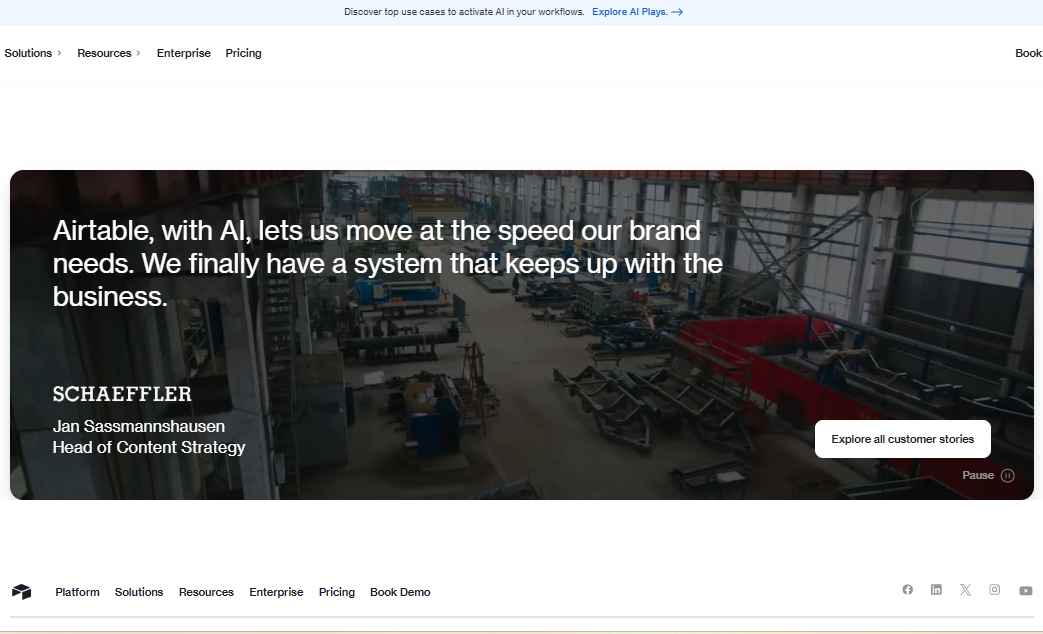Viewport: 1043px width, 634px height.
Task: Expand the Solutions menu in top navigation
Action: click(33, 53)
